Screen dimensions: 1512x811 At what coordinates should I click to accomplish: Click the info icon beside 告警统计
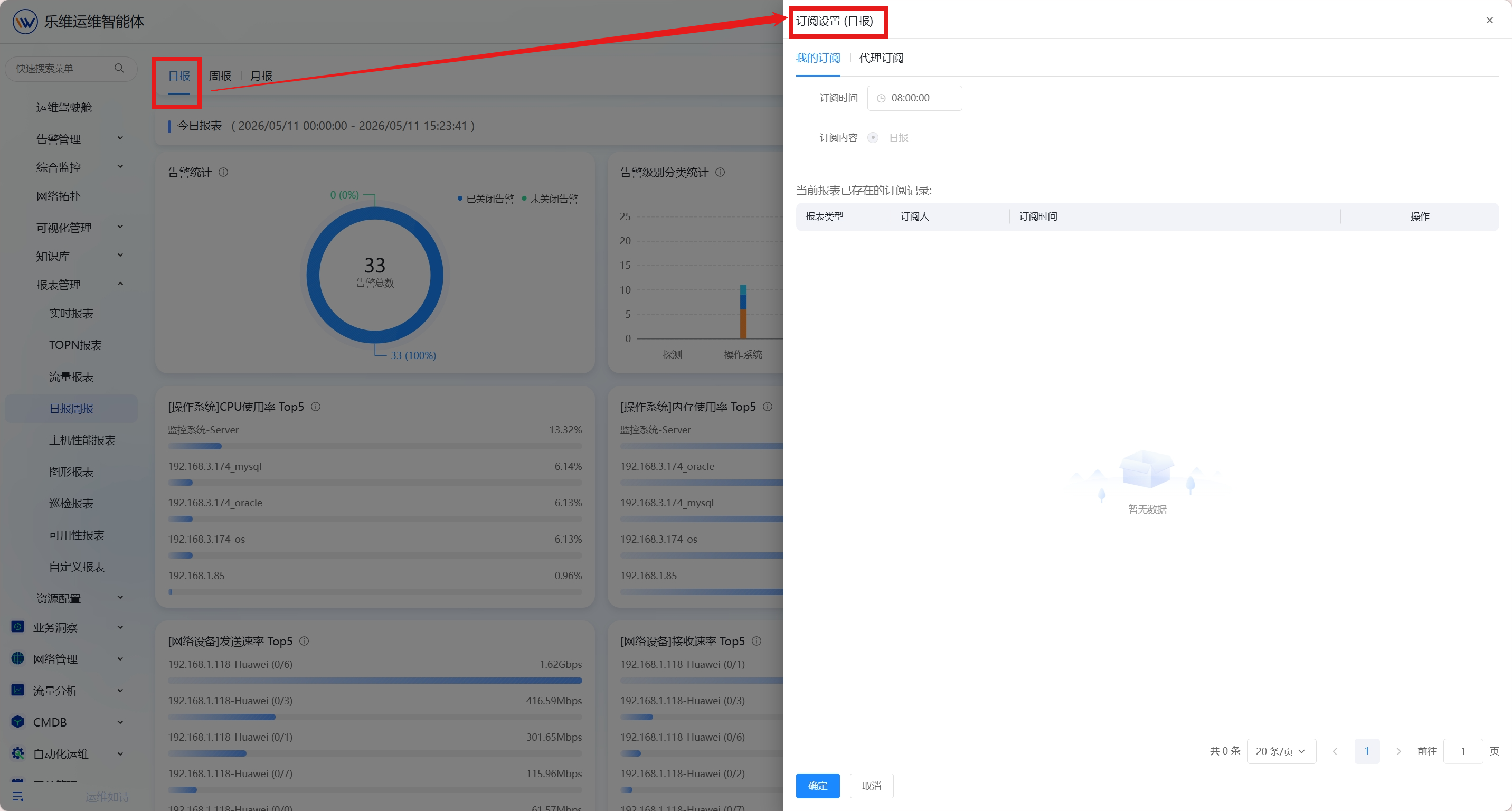(223, 172)
